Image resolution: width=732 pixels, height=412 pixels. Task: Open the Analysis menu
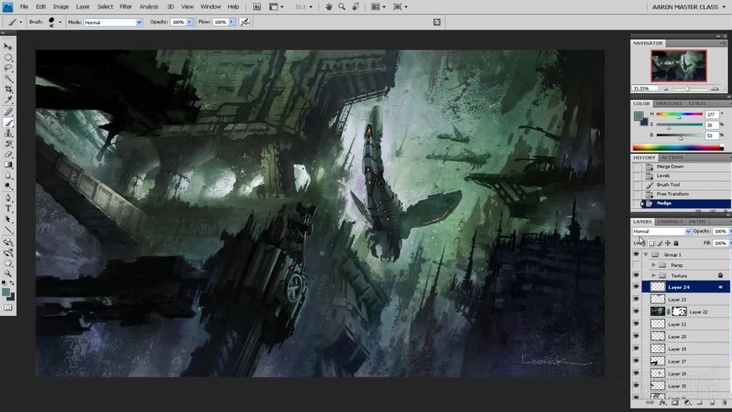click(x=149, y=7)
